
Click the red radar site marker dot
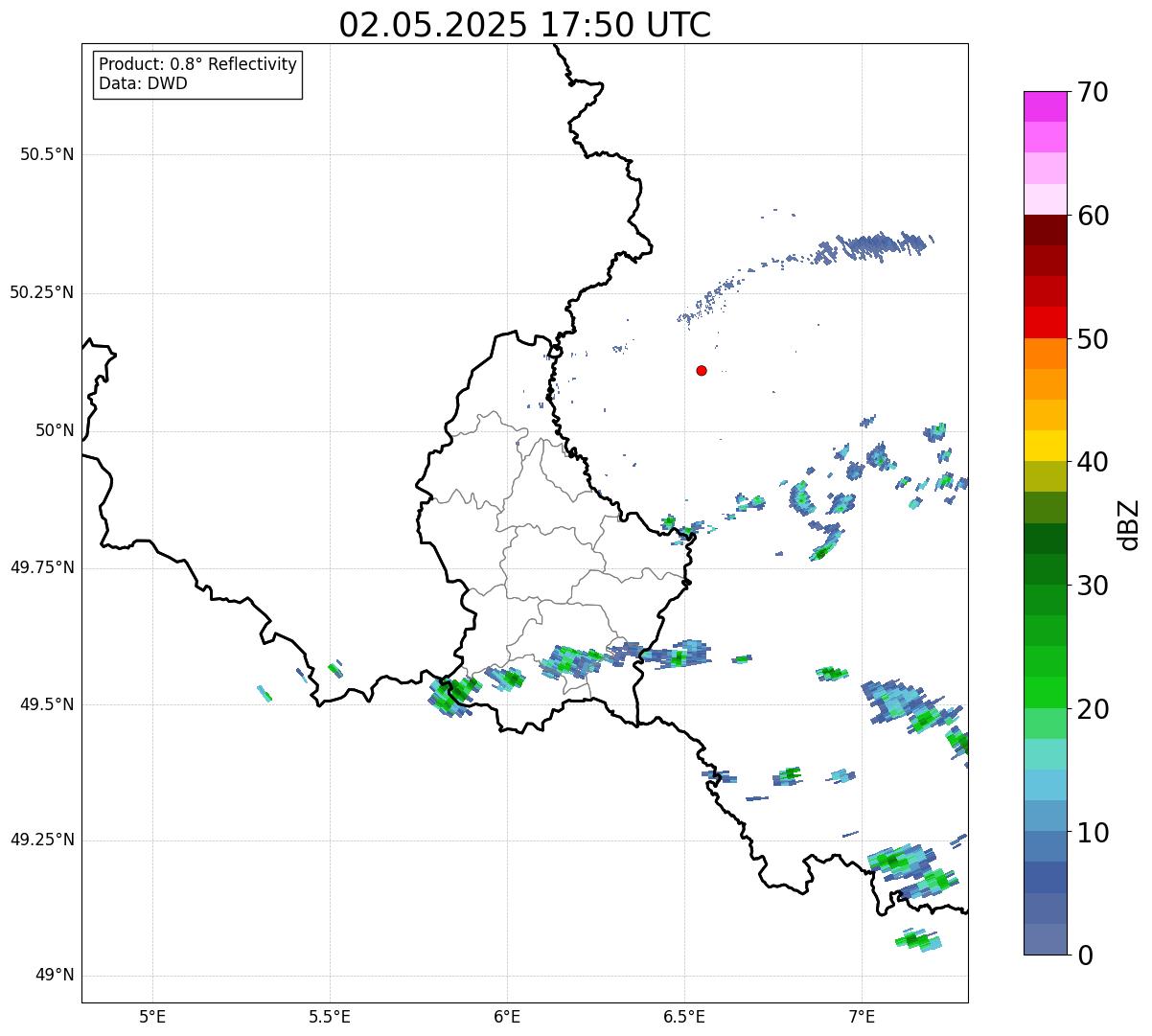pos(702,370)
